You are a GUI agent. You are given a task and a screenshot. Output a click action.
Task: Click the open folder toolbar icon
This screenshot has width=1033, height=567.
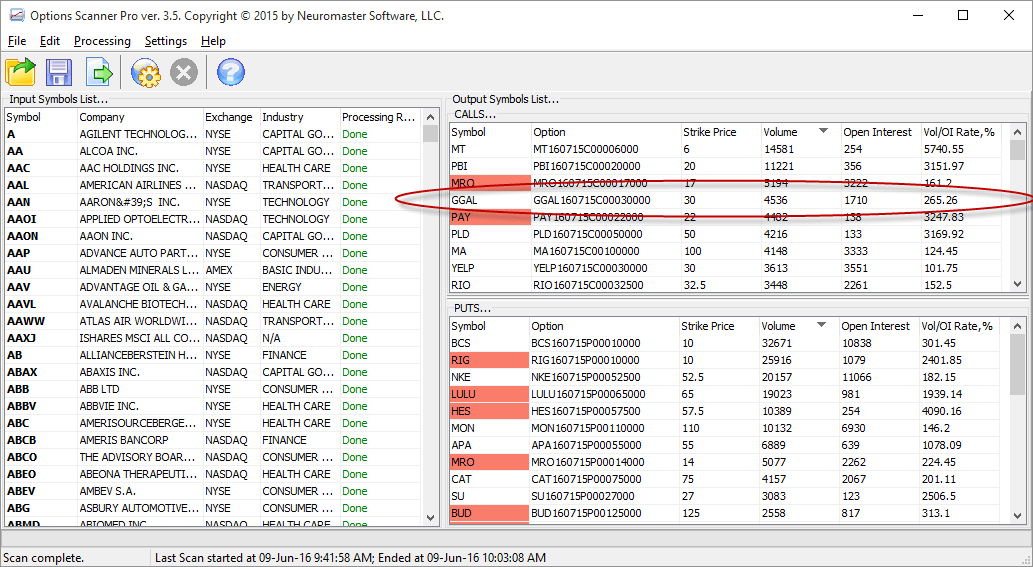(x=21, y=72)
